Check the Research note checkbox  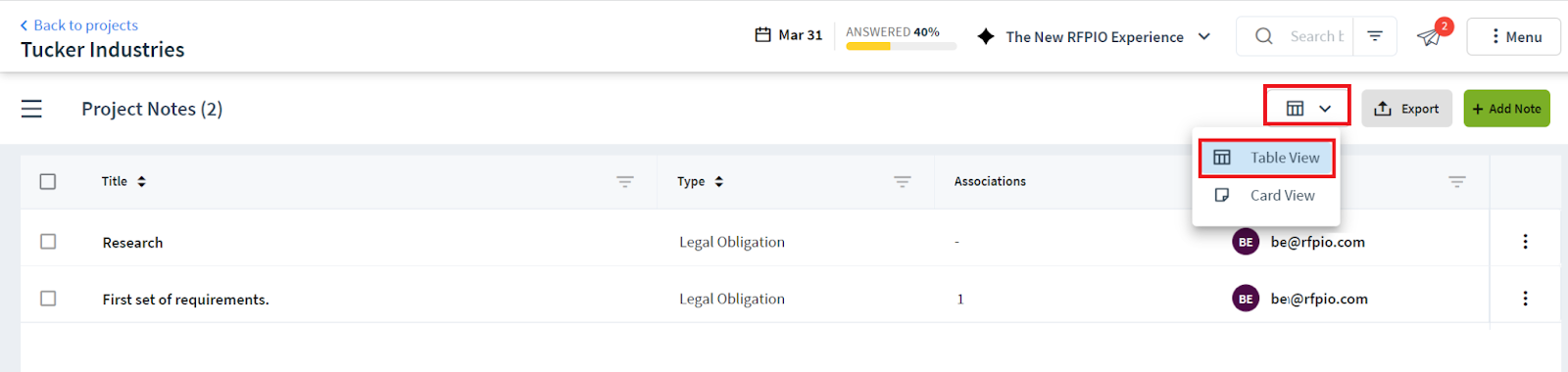pyautogui.click(x=48, y=242)
